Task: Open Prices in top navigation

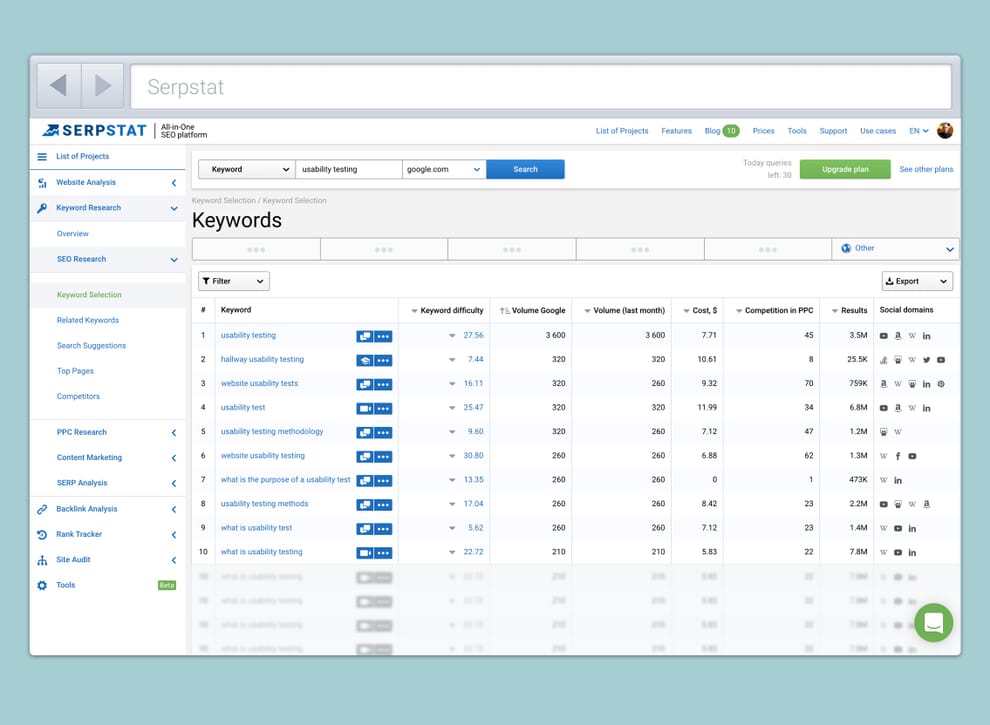Action: pos(763,131)
